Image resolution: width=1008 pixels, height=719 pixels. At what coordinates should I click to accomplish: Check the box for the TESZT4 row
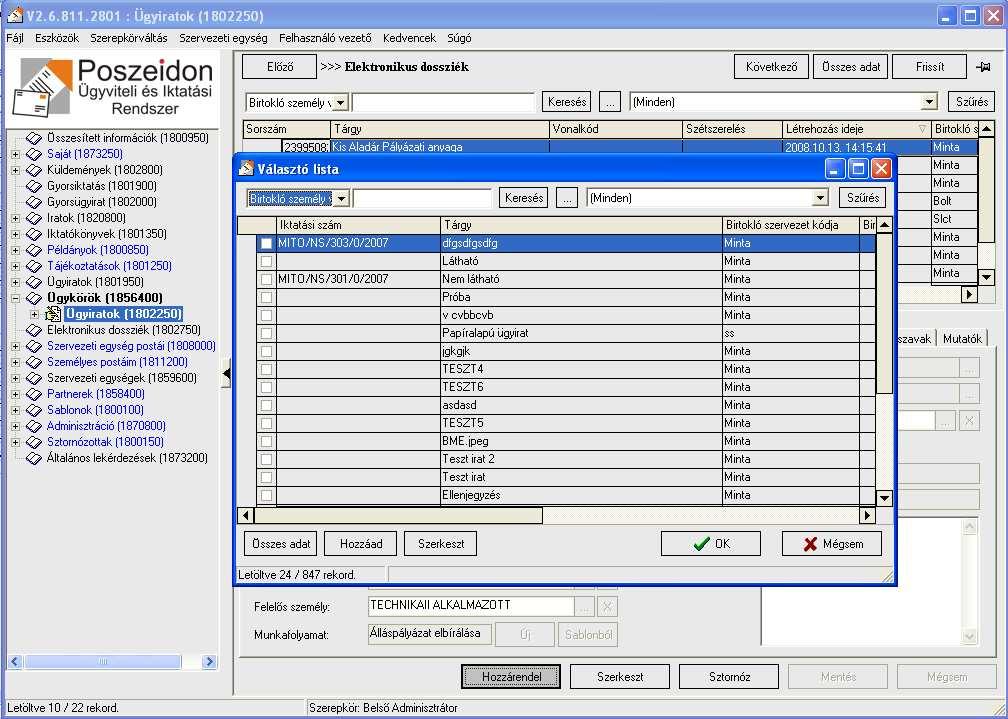click(266, 370)
